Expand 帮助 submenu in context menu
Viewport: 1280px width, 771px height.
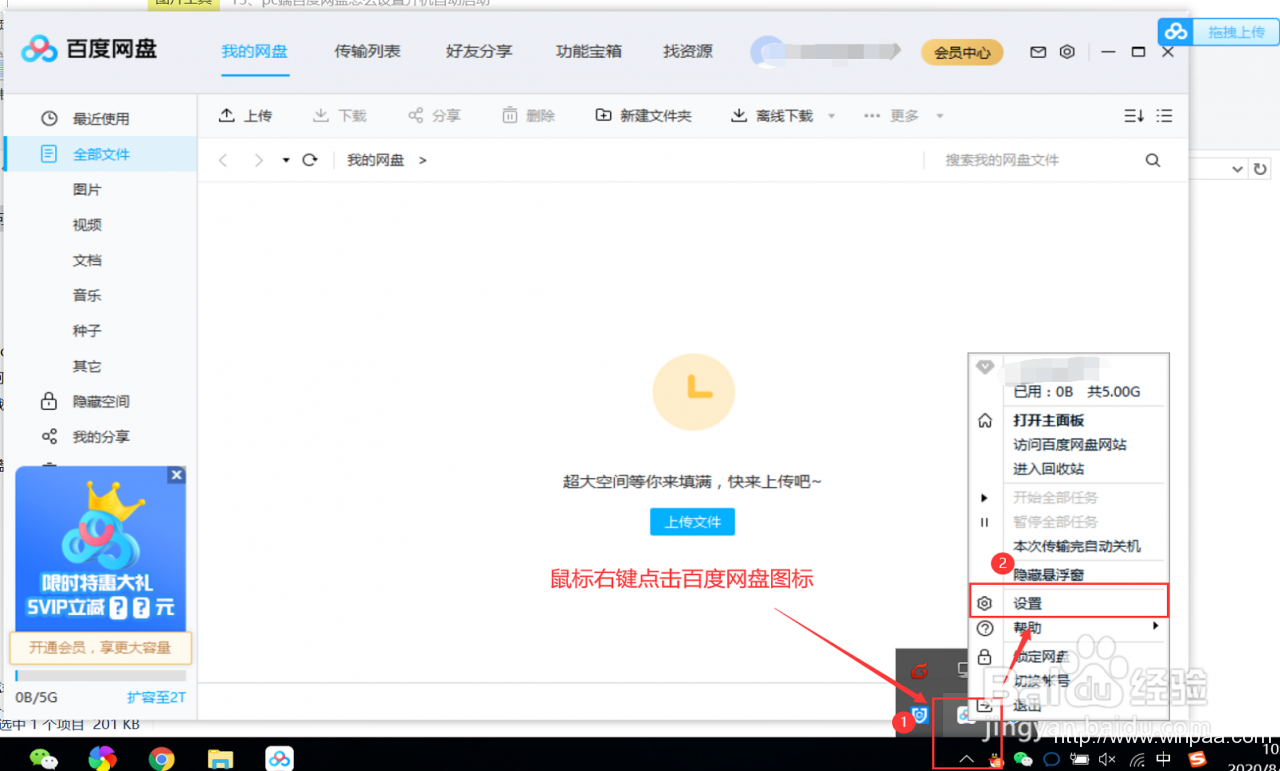coord(1069,628)
